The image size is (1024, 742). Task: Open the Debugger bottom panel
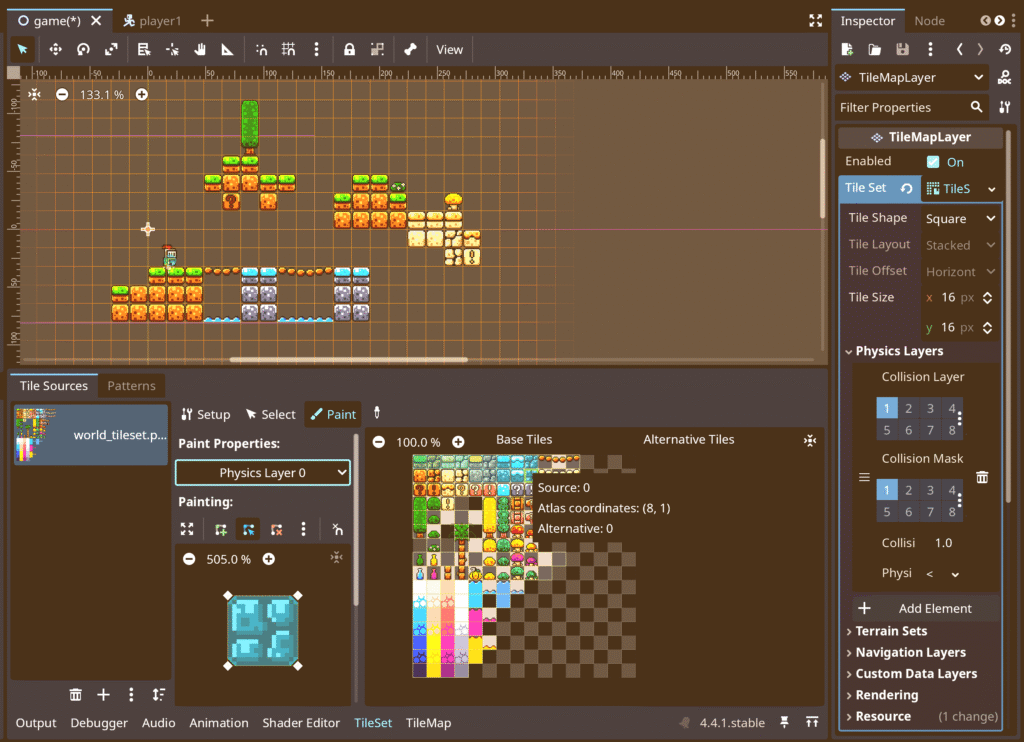click(x=99, y=723)
